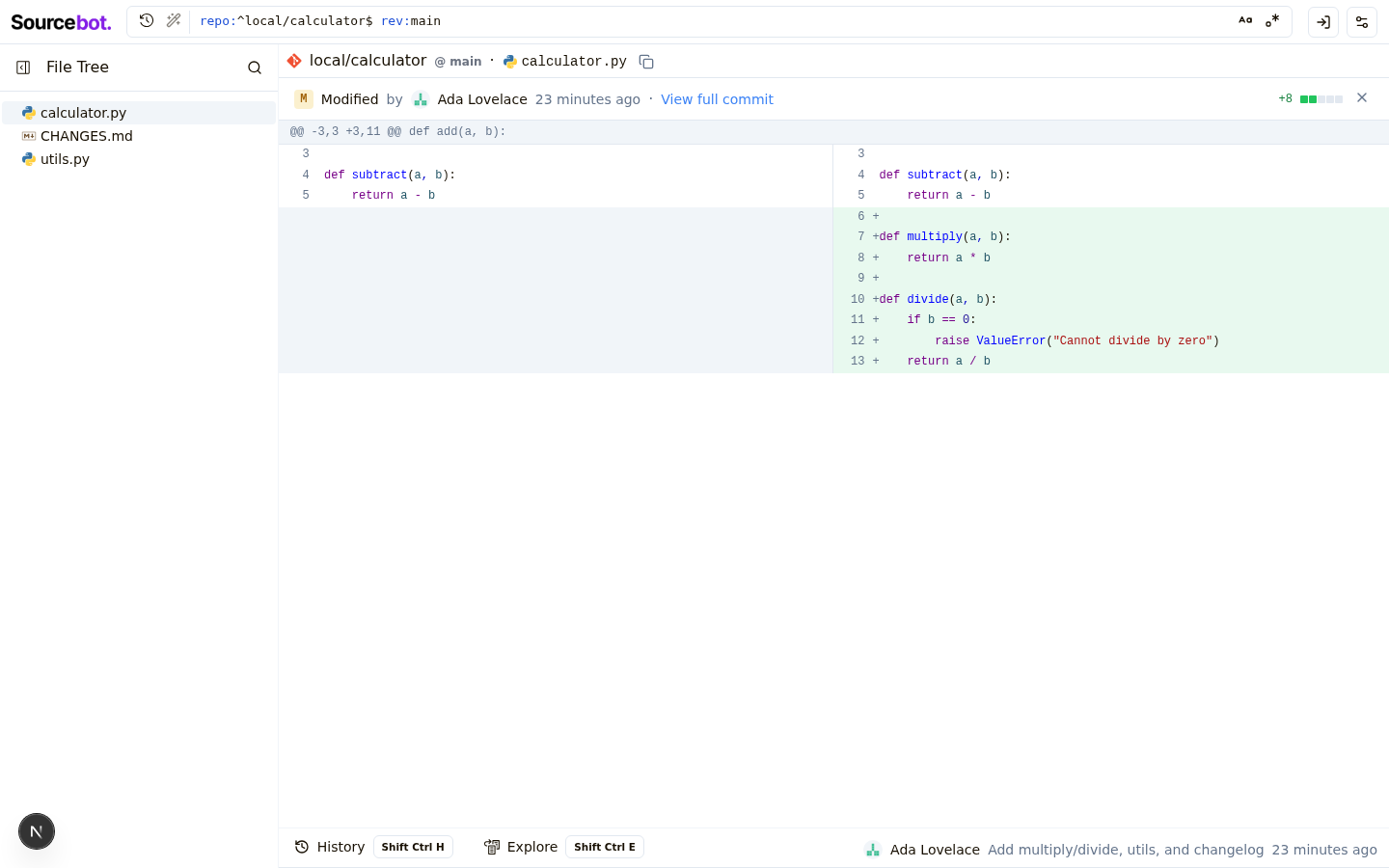Screen dimensions: 1389x868
Task: Click calculator.py in the breadcrumb path
Action: (x=574, y=62)
